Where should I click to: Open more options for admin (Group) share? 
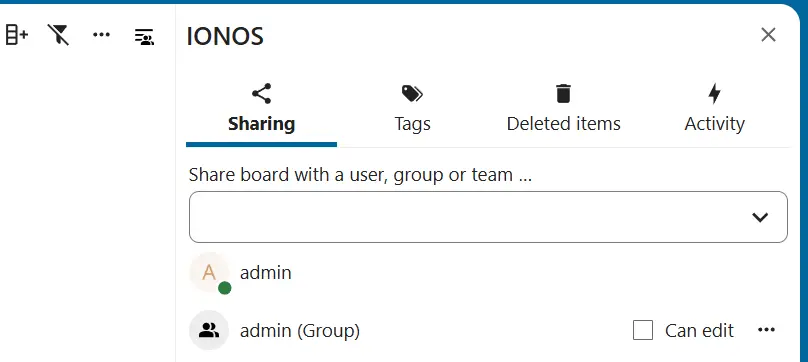click(766, 330)
